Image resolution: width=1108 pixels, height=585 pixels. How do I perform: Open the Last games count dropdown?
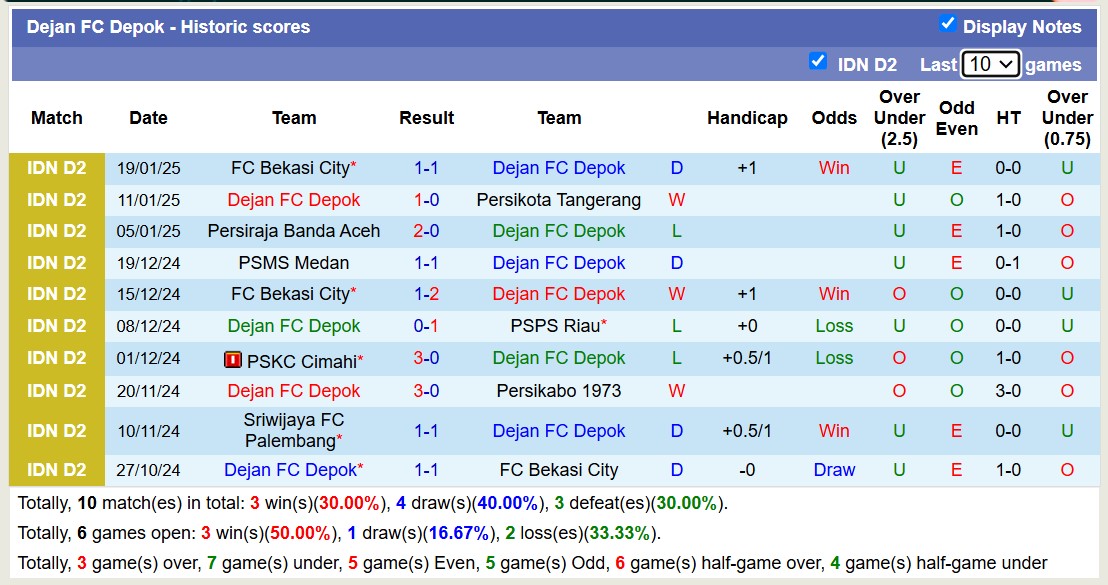(990, 64)
